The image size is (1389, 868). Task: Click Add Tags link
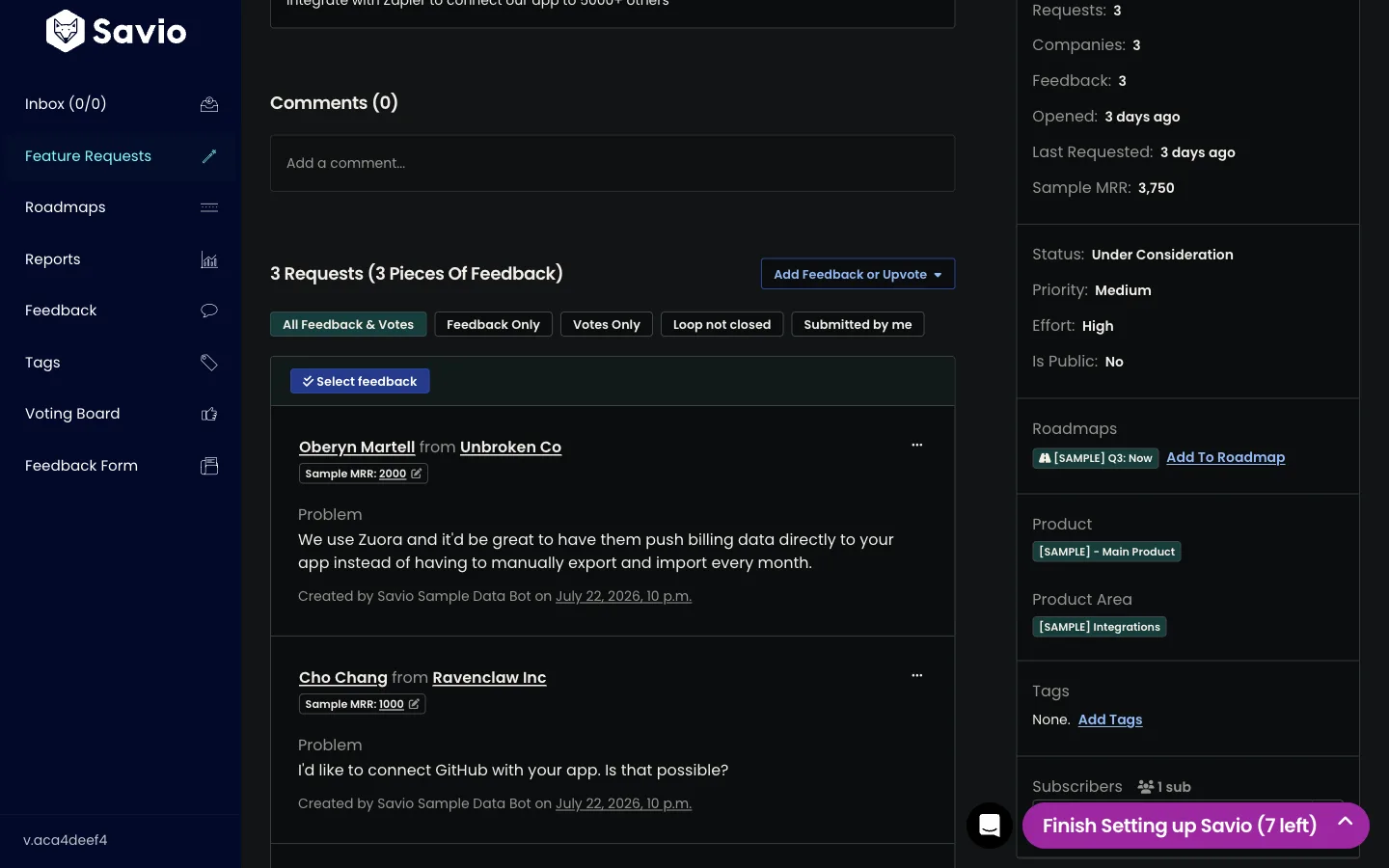(x=1110, y=719)
